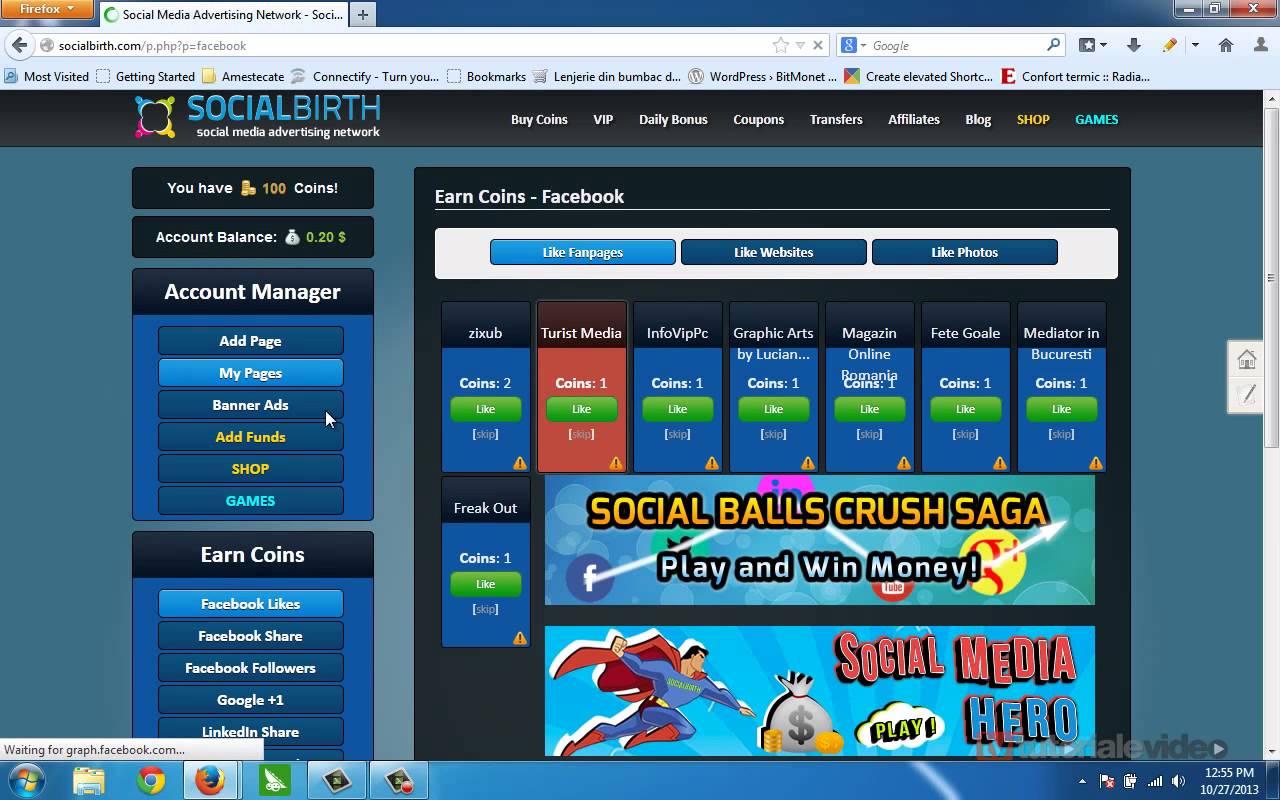Go to Blog in top navigation
The width and height of the screenshot is (1280, 800).
[x=978, y=119]
